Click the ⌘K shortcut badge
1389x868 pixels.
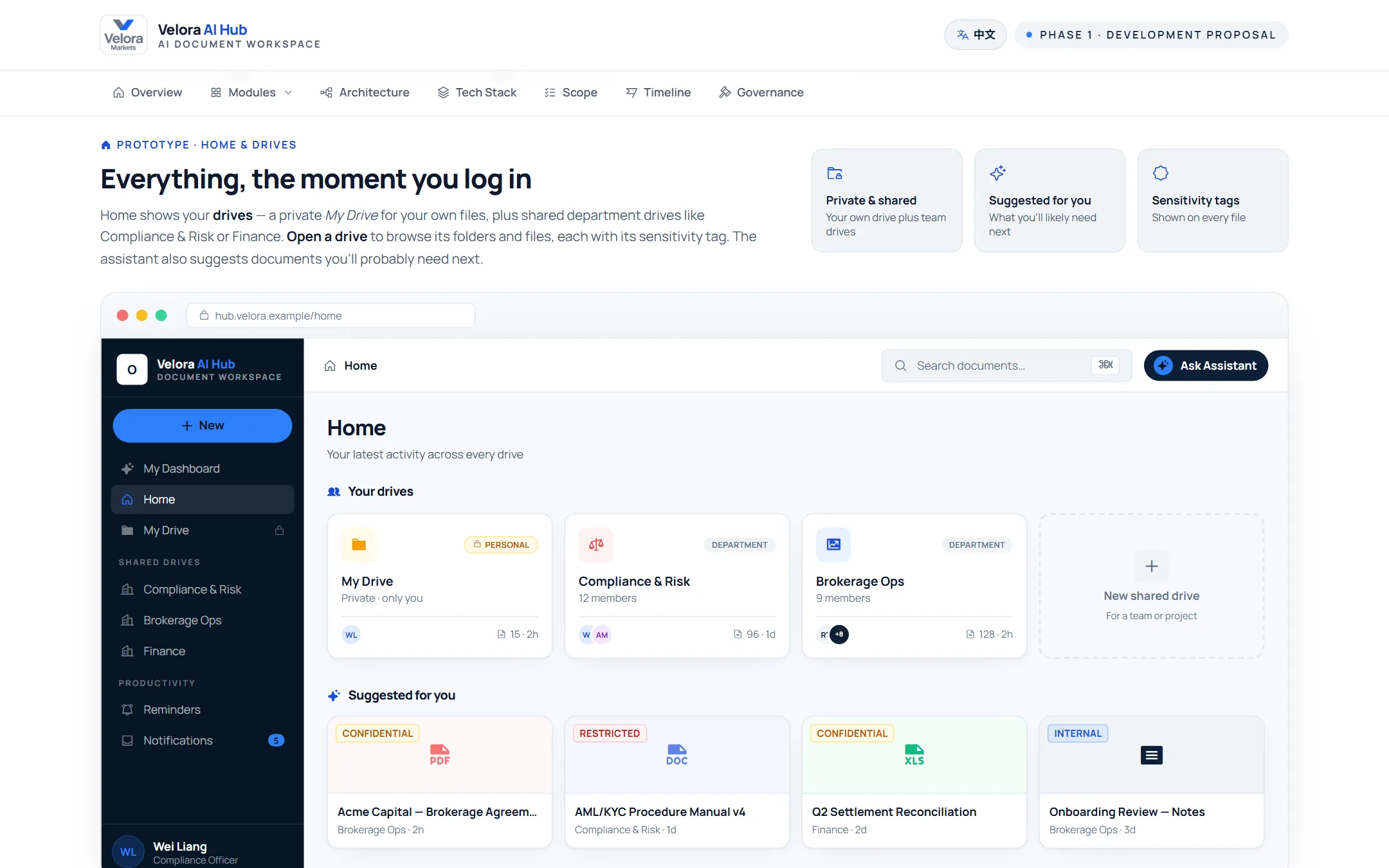coord(1105,365)
